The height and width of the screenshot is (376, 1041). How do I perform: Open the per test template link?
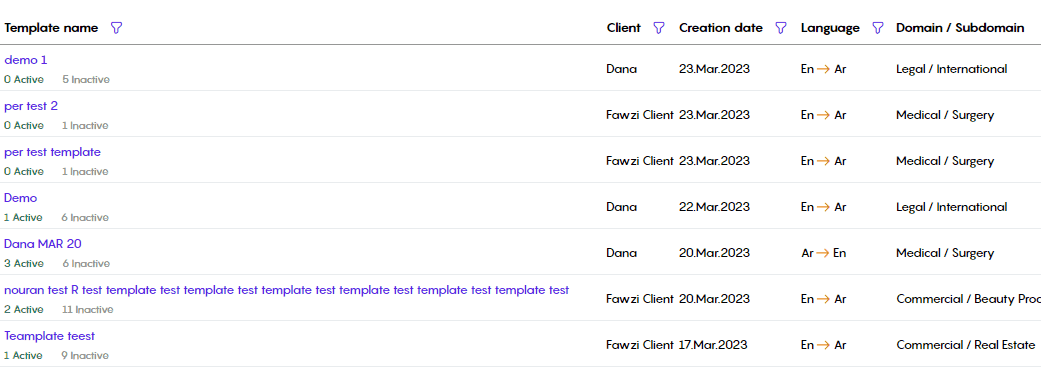(52, 152)
